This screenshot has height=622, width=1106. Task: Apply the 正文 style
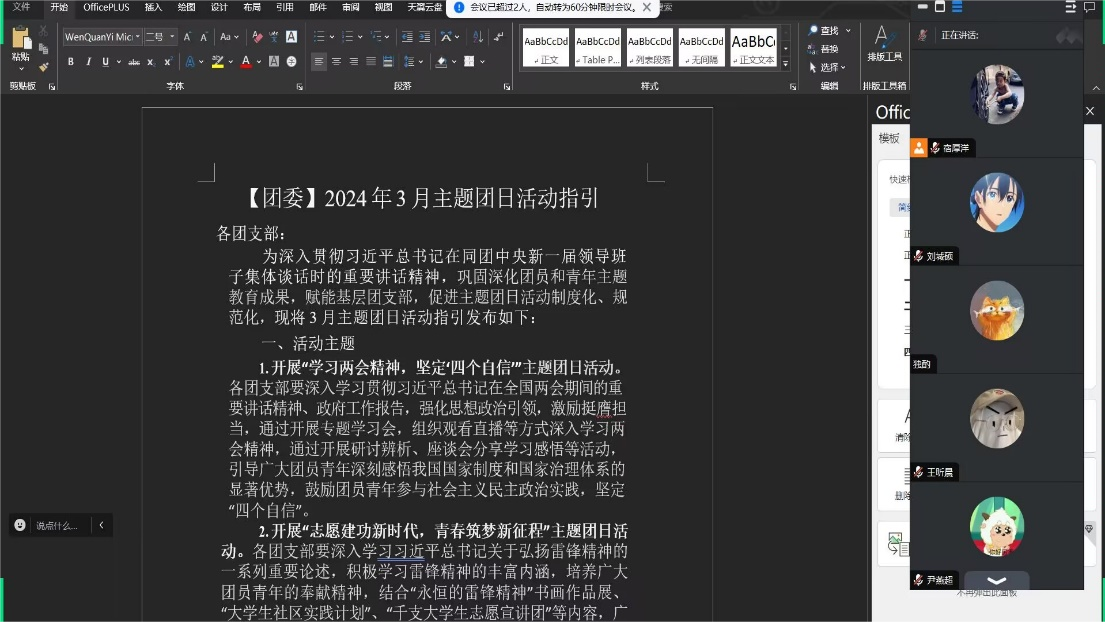(x=546, y=48)
